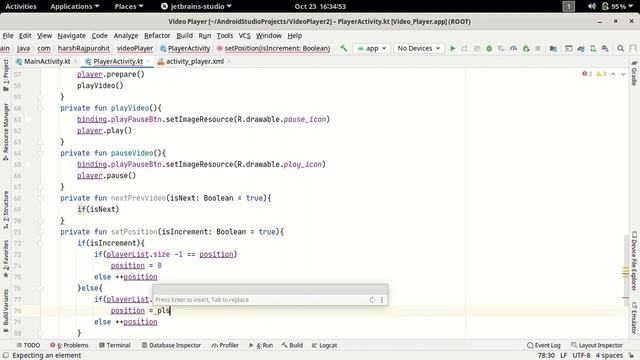Open the Event Log panel
Image resolution: width=640 pixels, height=360 pixels.
(543, 345)
